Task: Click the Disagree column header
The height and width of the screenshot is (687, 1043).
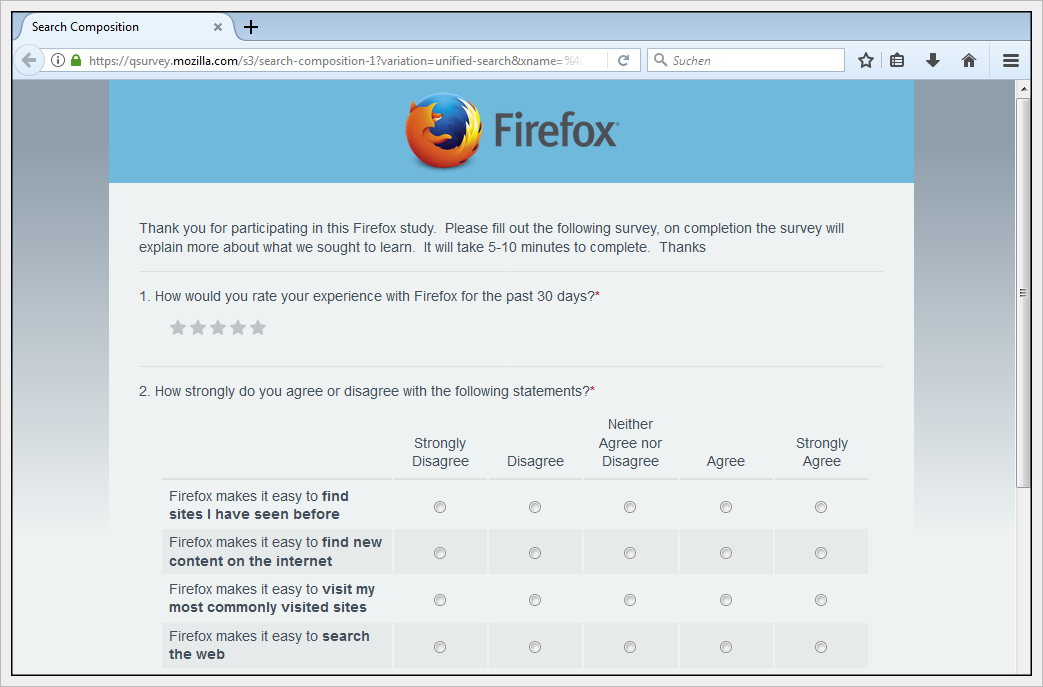Action: pyautogui.click(x=535, y=461)
